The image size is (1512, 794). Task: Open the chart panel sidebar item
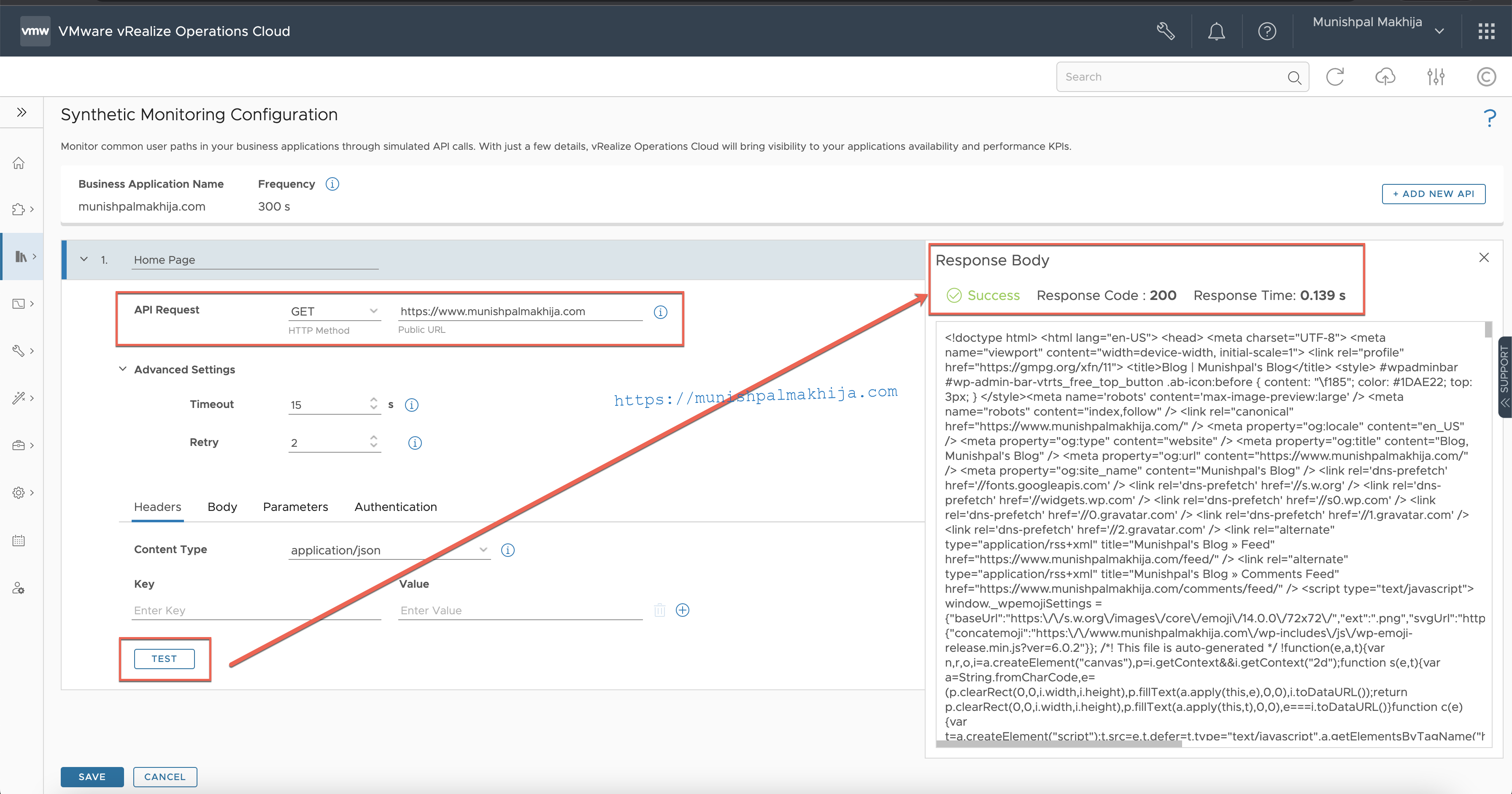tap(19, 303)
